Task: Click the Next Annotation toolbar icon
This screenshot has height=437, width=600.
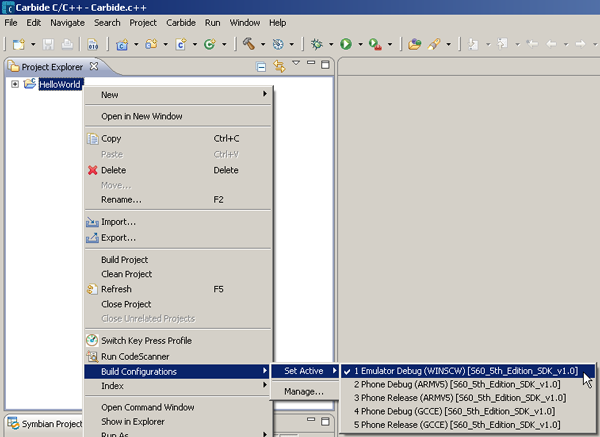Action: pyautogui.click(x=473, y=44)
